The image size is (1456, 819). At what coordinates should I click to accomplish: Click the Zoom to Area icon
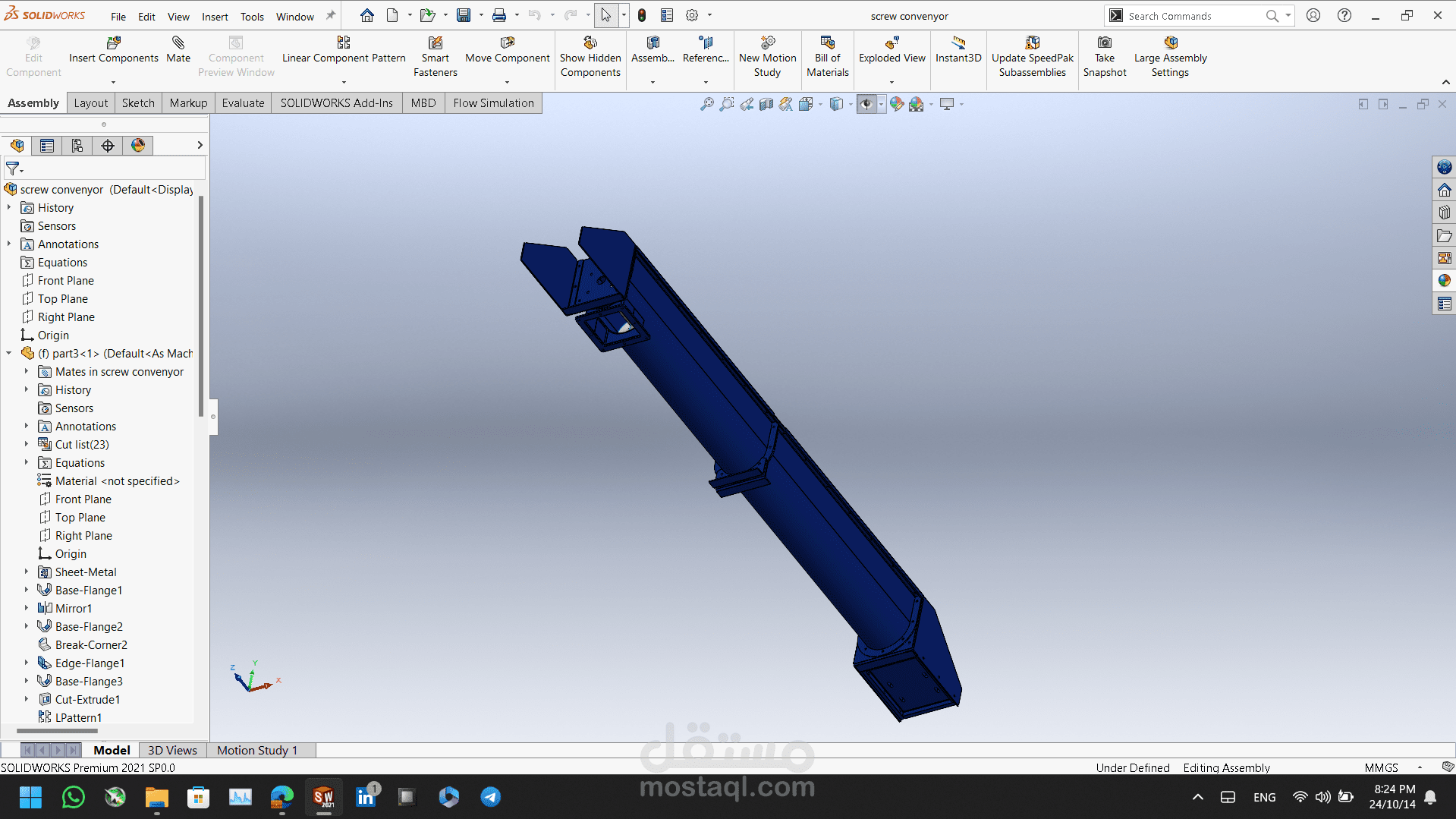point(727,104)
